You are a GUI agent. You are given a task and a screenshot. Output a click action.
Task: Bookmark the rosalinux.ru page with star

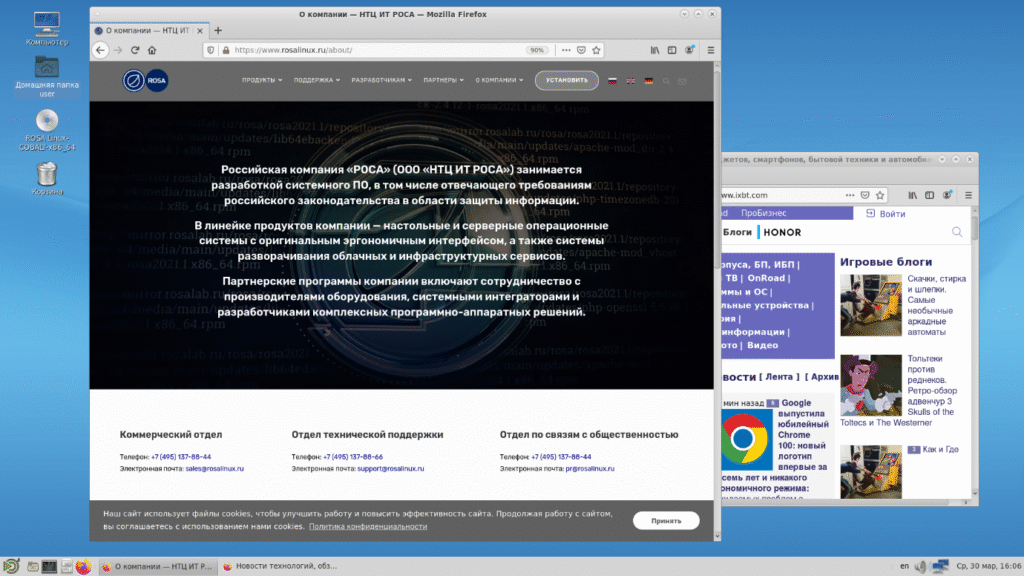598,50
